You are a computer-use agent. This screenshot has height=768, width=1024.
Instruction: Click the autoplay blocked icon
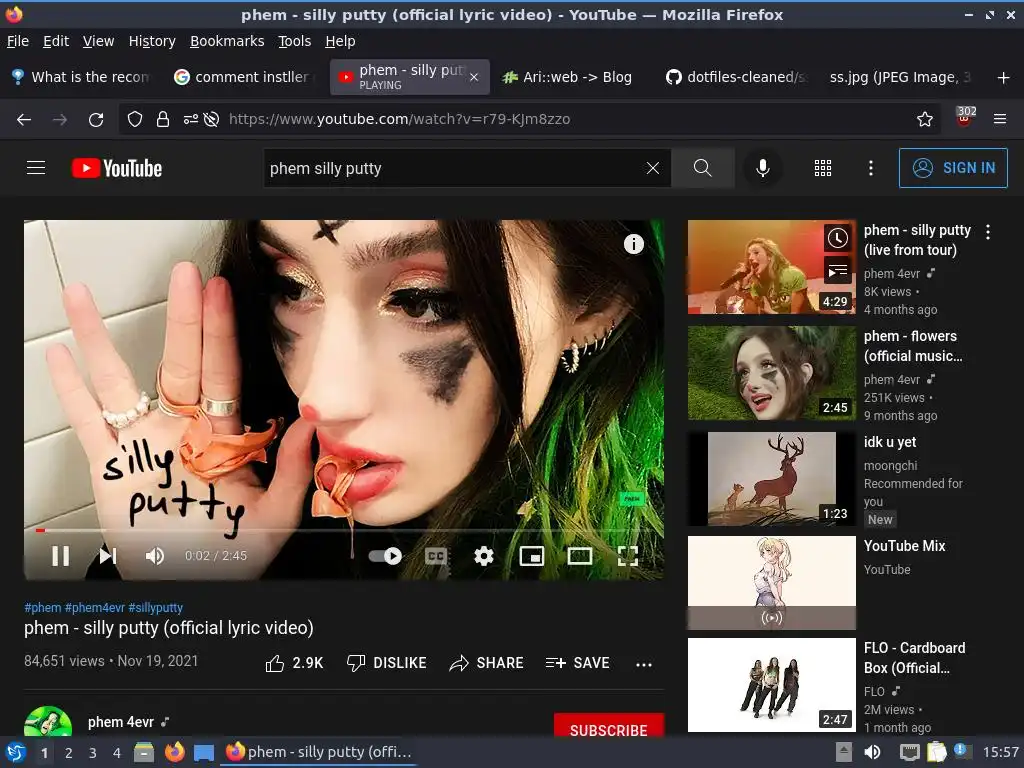tap(211, 119)
